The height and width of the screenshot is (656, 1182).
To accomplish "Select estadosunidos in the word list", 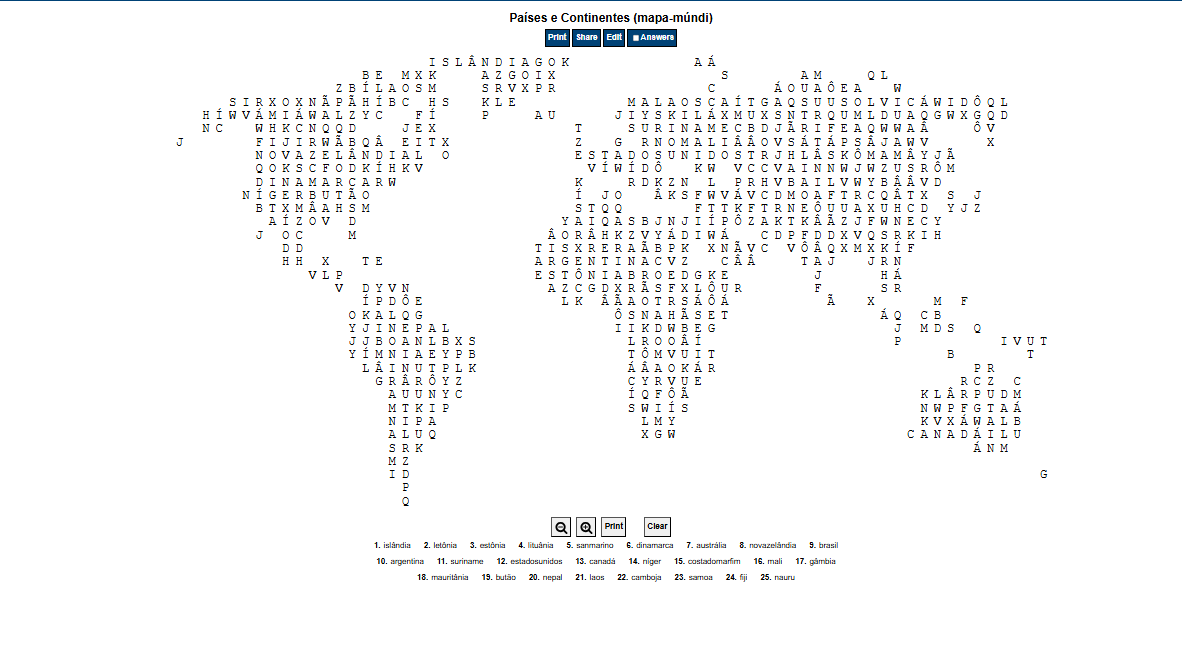I will pyautogui.click(x=535, y=561).
